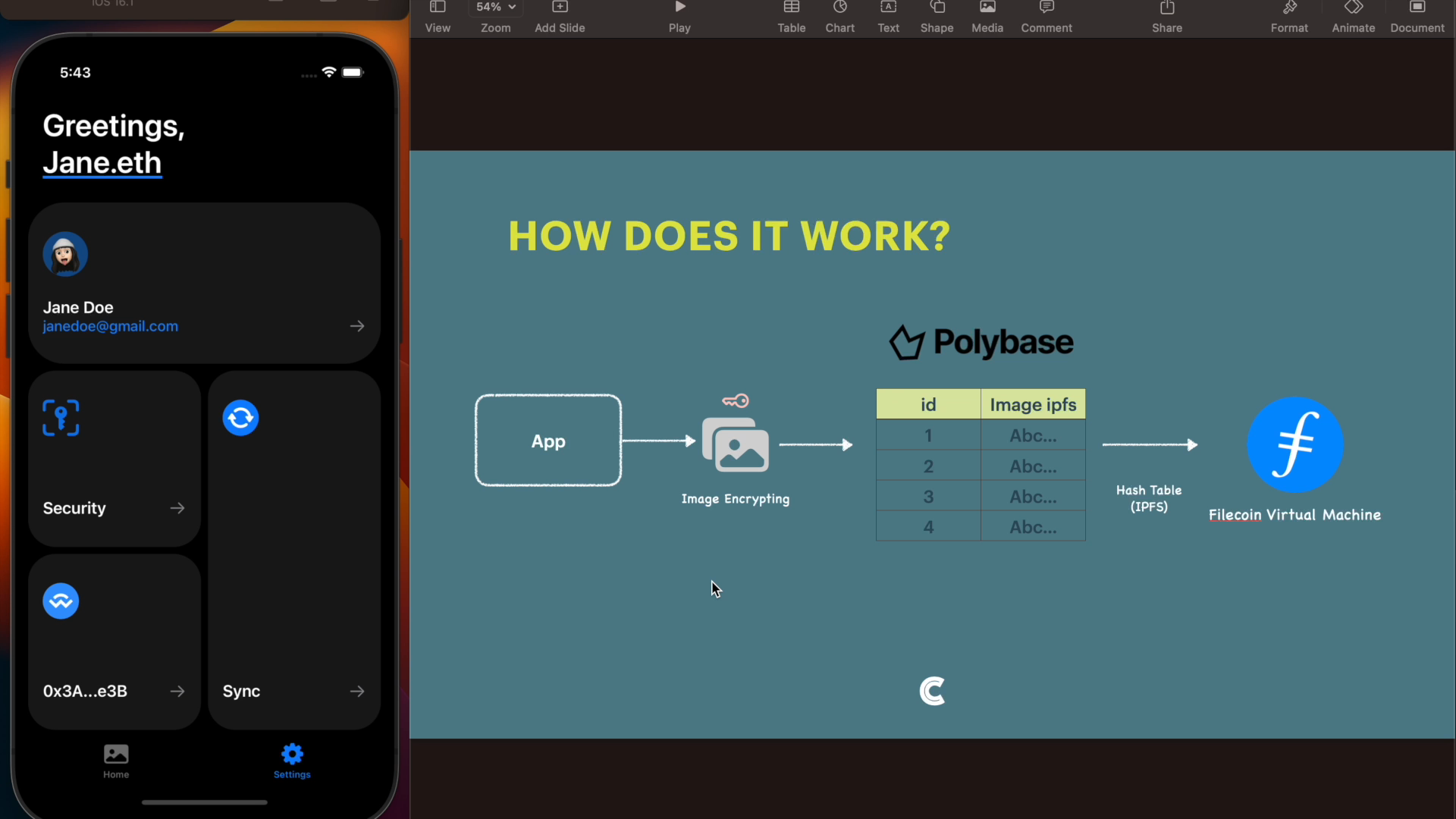Tap the battery status icon in simulator
This screenshot has width=1456, height=819.
coord(353,72)
